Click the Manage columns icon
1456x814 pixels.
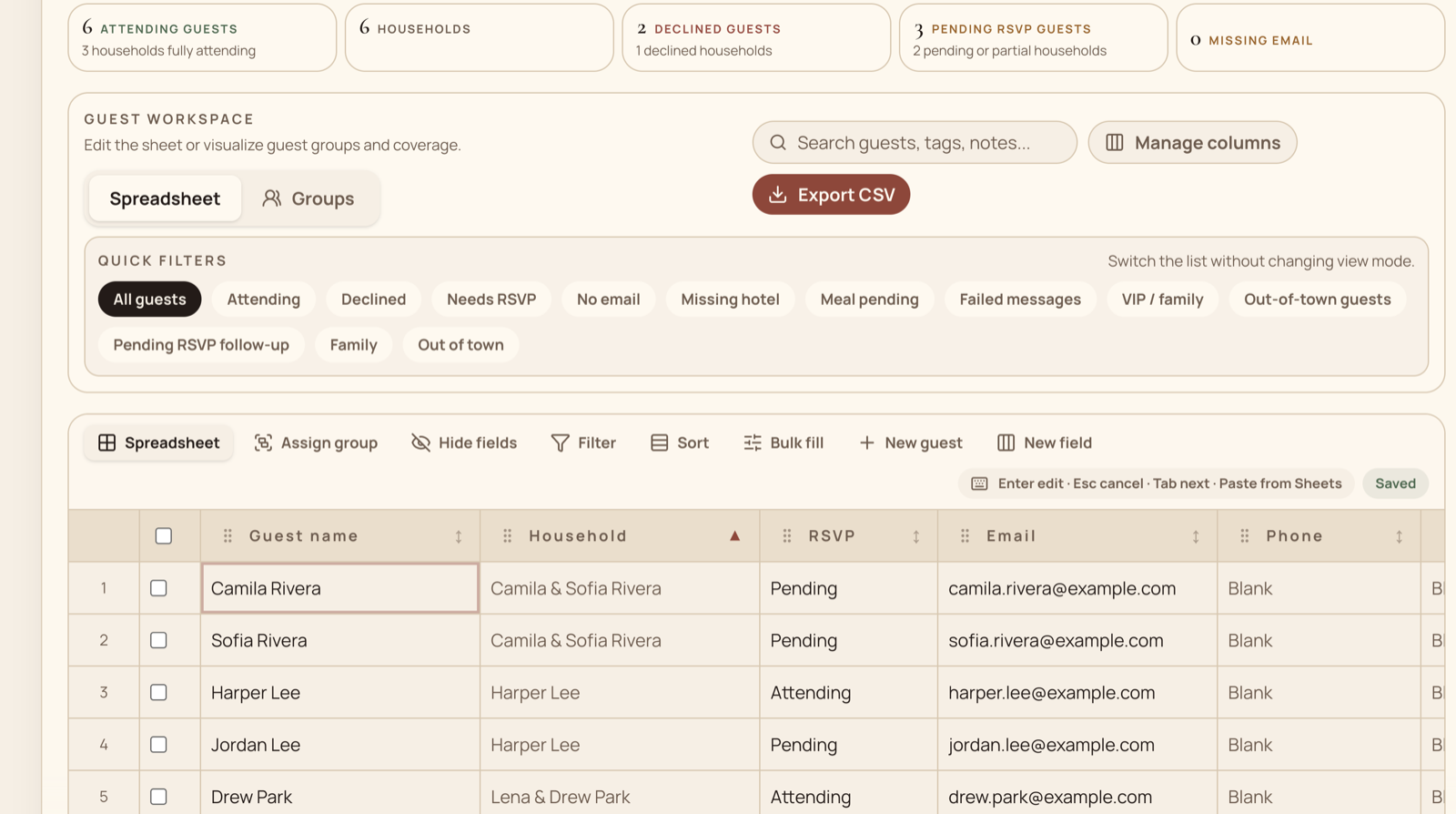click(1115, 143)
